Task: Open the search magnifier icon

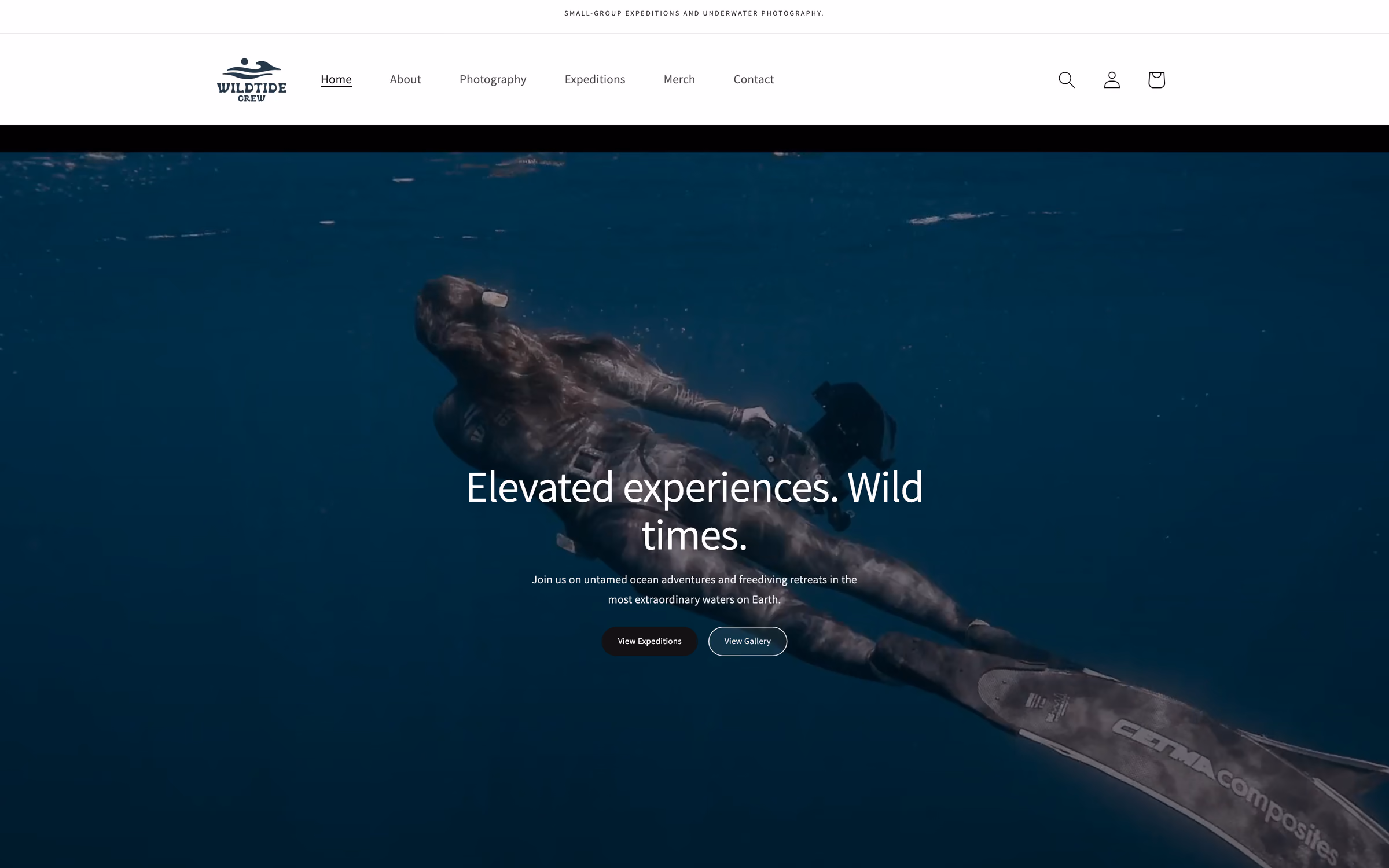Action: (x=1066, y=80)
